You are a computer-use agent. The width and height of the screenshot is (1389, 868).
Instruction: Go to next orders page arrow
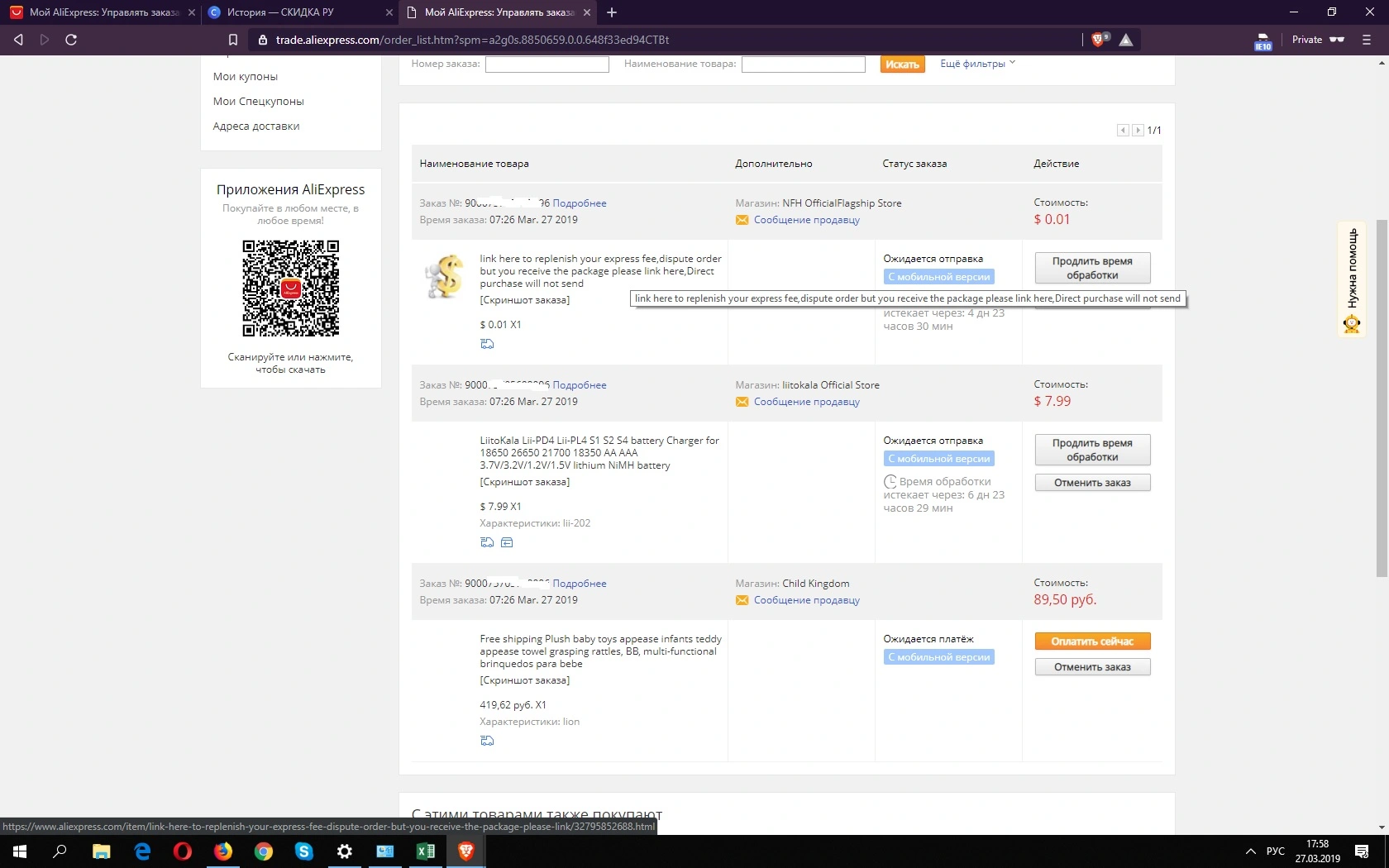[1138, 130]
